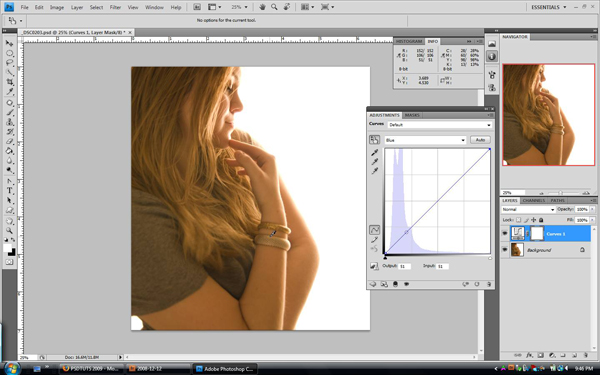Select the Clone Stamp tool
Screen dimensions: 600x375
point(10,122)
